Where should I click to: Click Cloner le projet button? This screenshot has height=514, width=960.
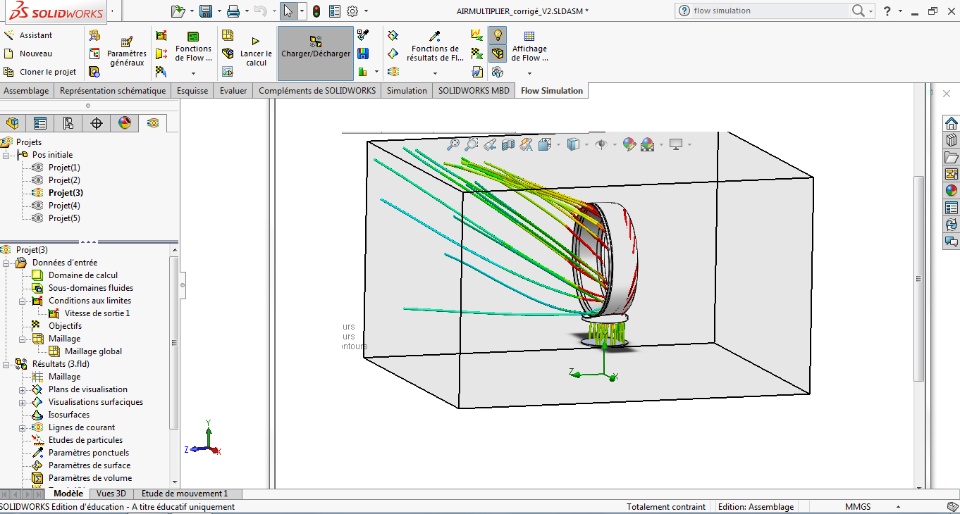pyautogui.click(x=40, y=72)
